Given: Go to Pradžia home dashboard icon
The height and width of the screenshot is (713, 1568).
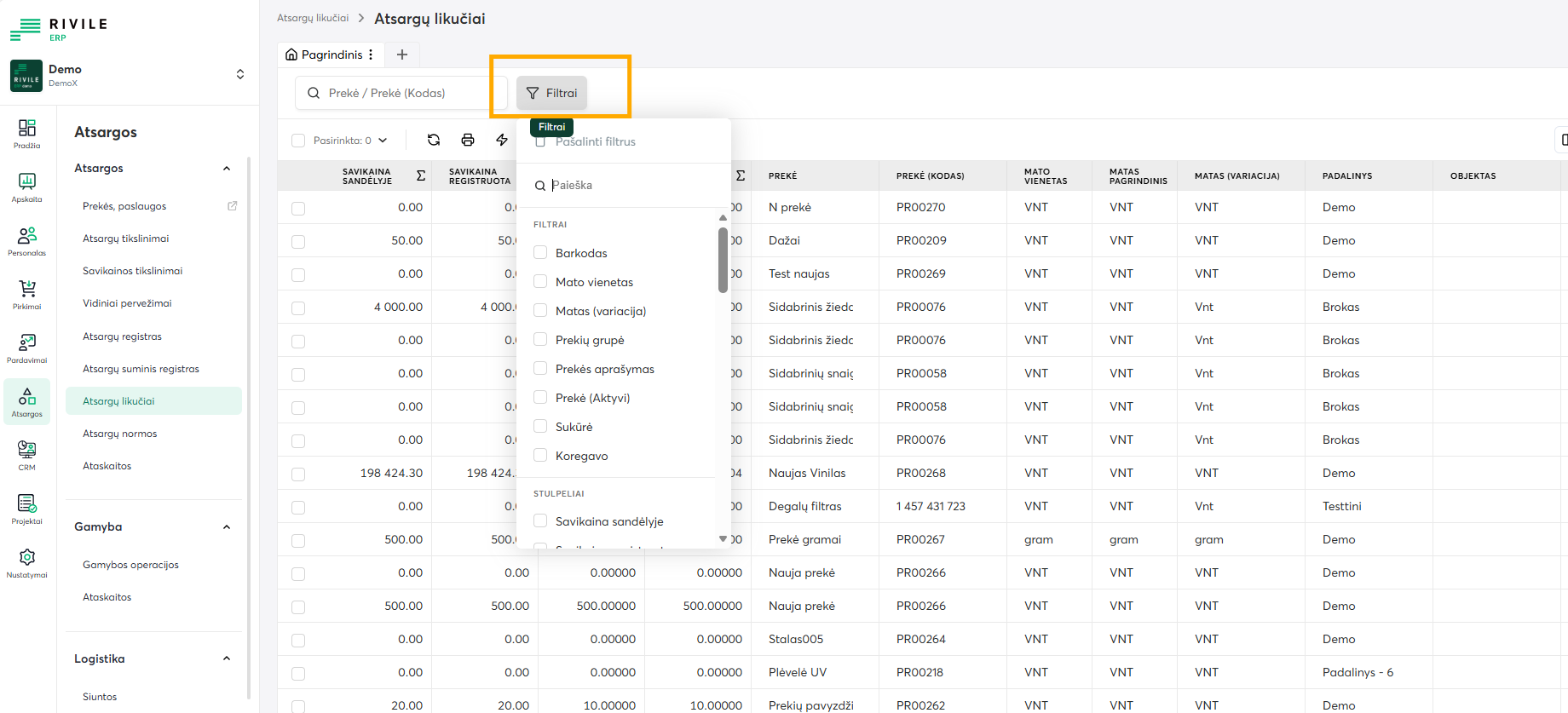Looking at the screenshot, I should pyautogui.click(x=27, y=133).
